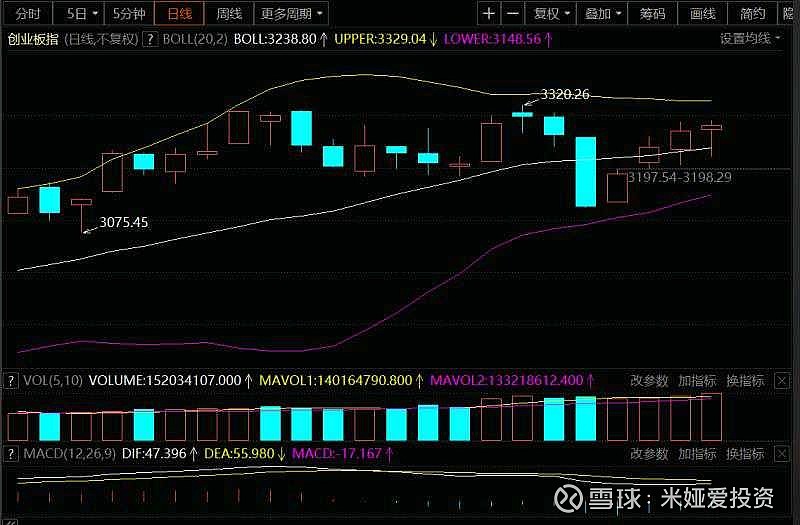
Task: Expand the 更多周期 dropdown
Action: [x=291, y=13]
